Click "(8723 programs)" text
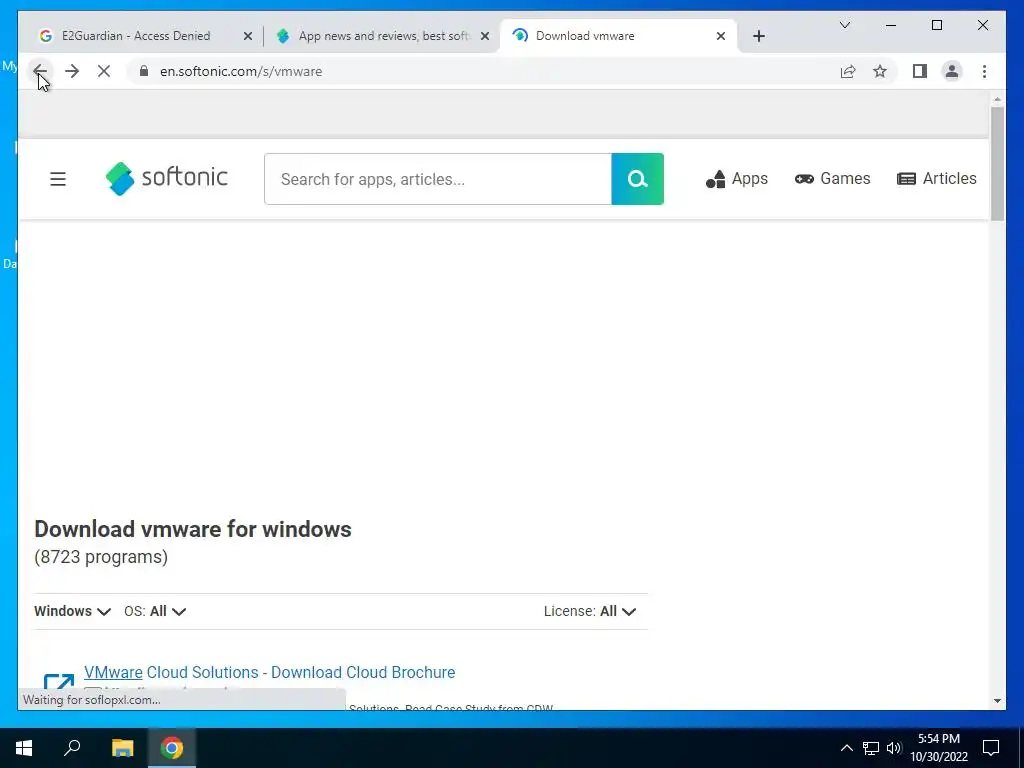1024x768 pixels. coord(101,557)
